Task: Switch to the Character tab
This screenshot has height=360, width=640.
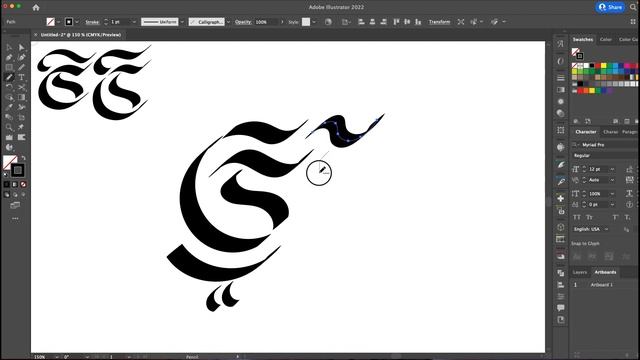Action: [586, 132]
